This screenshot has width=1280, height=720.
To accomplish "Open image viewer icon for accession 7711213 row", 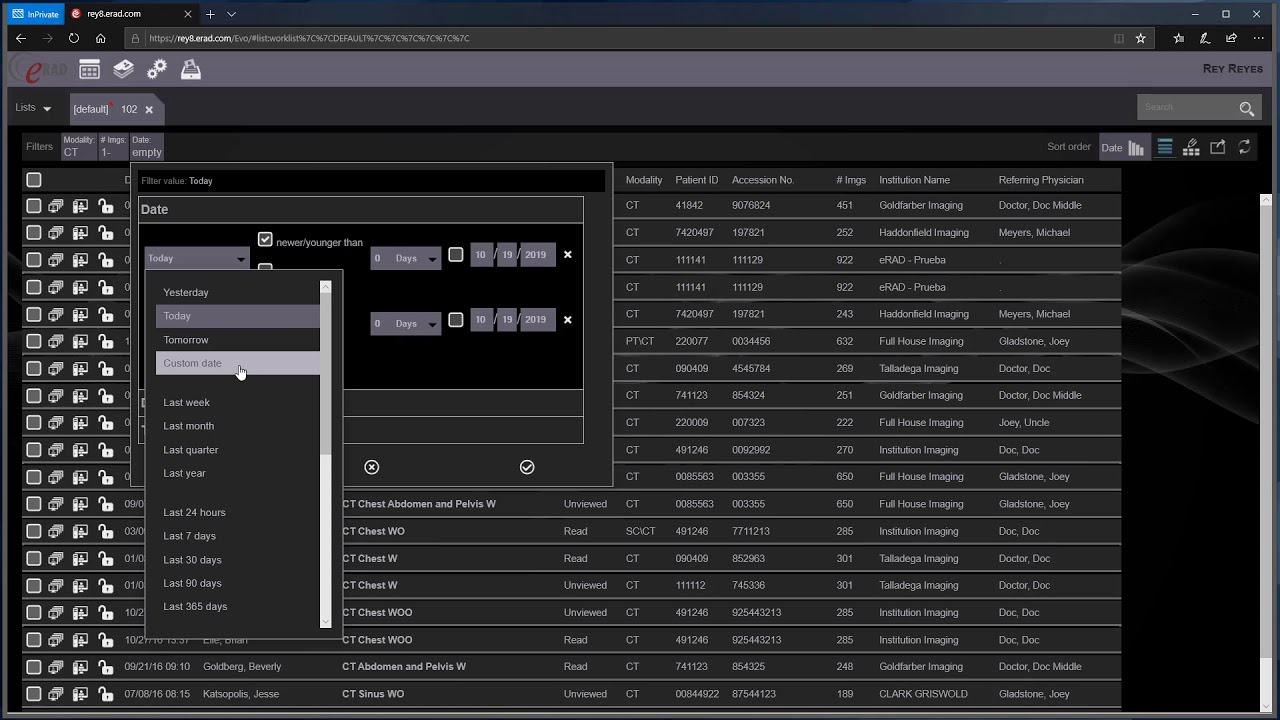I will coord(56,531).
